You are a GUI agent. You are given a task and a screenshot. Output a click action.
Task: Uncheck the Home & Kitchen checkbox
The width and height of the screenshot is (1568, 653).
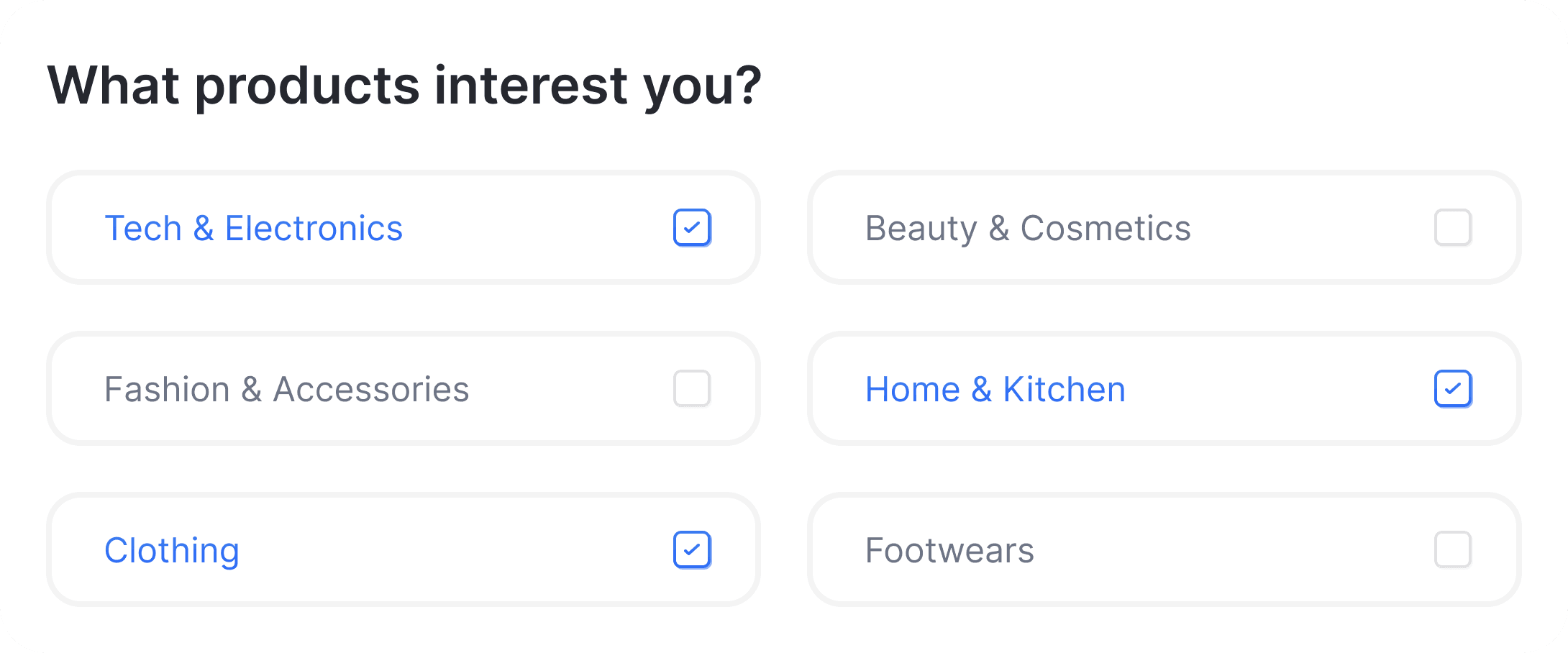(1452, 389)
